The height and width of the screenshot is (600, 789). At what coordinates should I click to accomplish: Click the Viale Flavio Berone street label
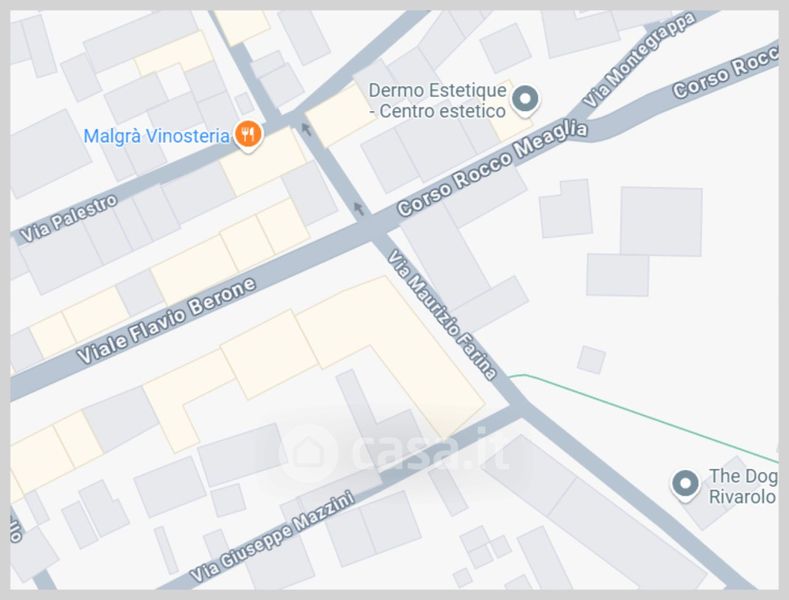pos(167,321)
